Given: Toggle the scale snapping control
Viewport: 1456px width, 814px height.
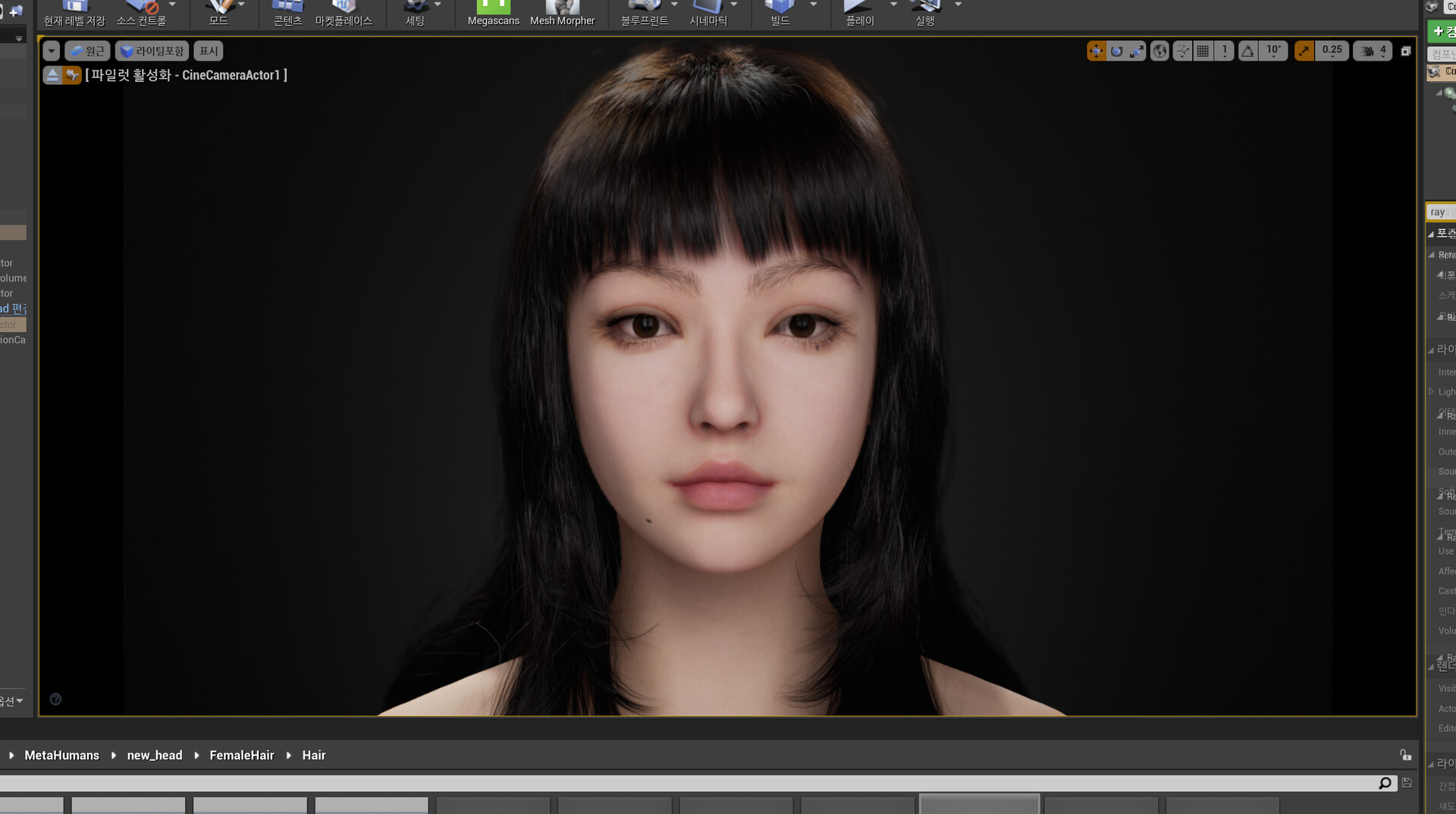Looking at the screenshot, I should [x=1304, y=51].
